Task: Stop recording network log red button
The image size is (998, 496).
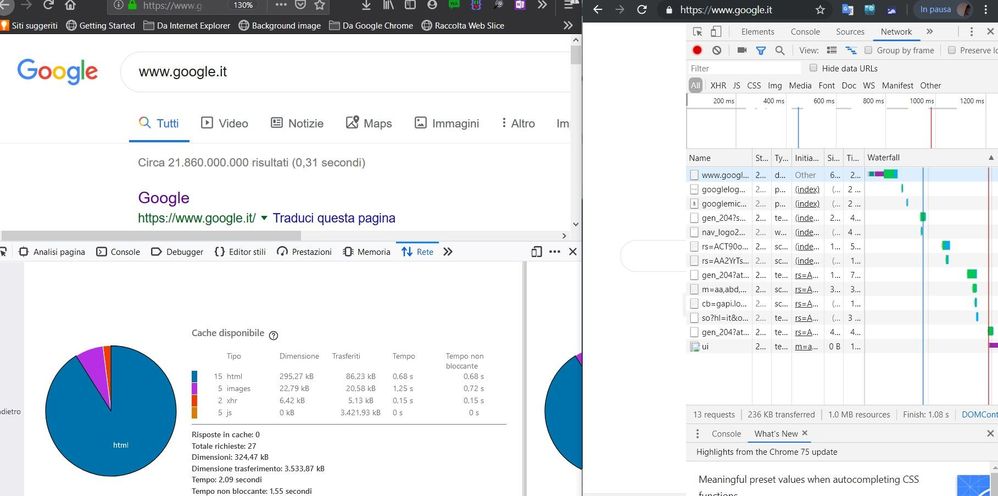Action: 698,50
